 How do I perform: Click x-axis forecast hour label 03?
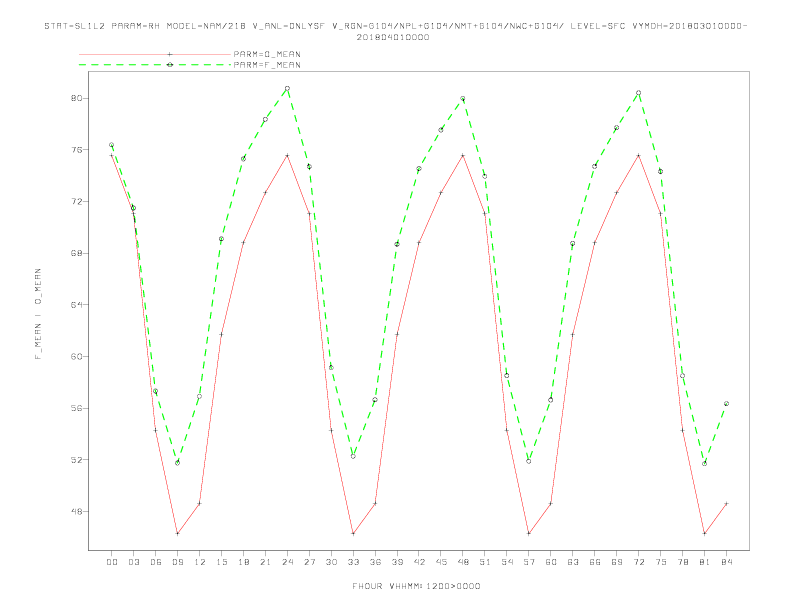click(x=133, y=562)
